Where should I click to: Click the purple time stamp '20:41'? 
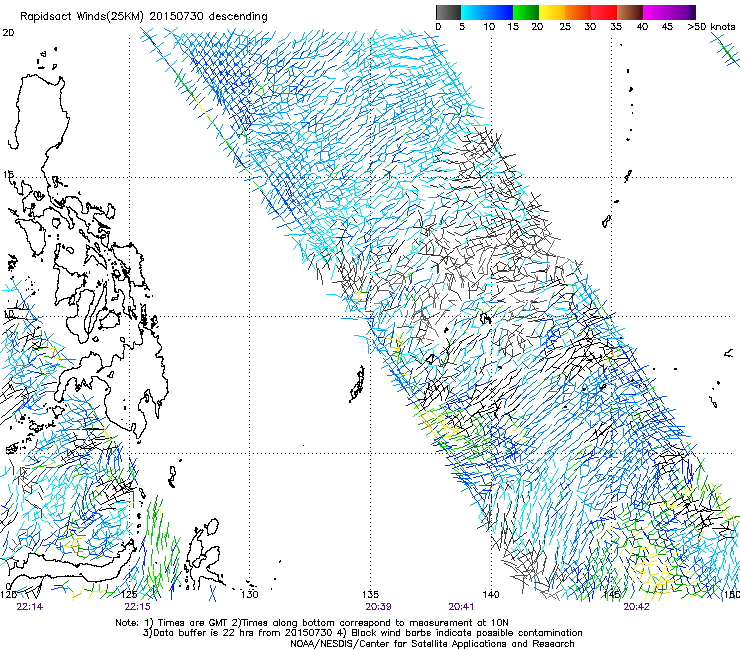[x=461, y=607]
